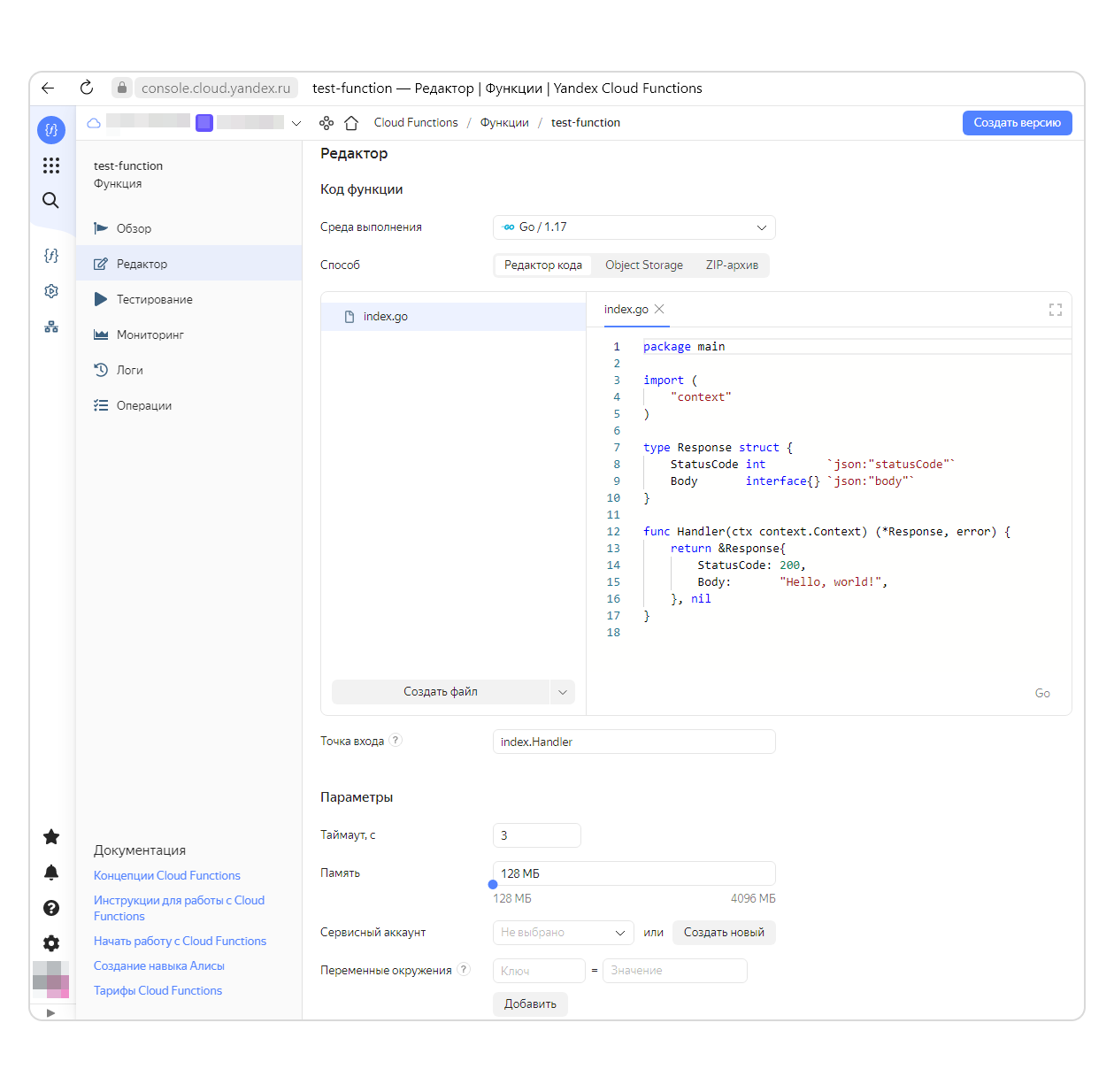
Task: Open all services grid icon
Action: (51, 165)
